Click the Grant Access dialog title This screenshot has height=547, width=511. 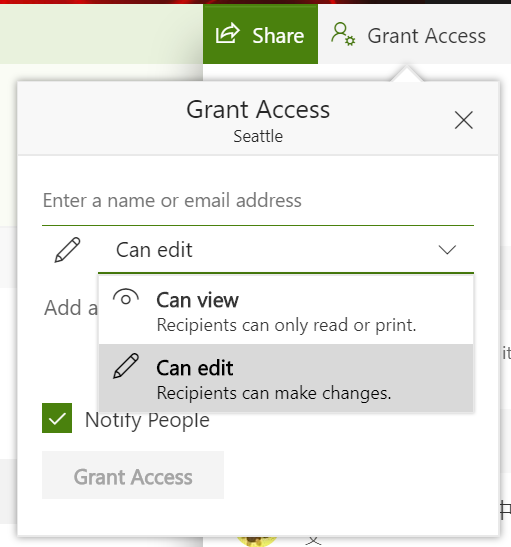[258, 109]
